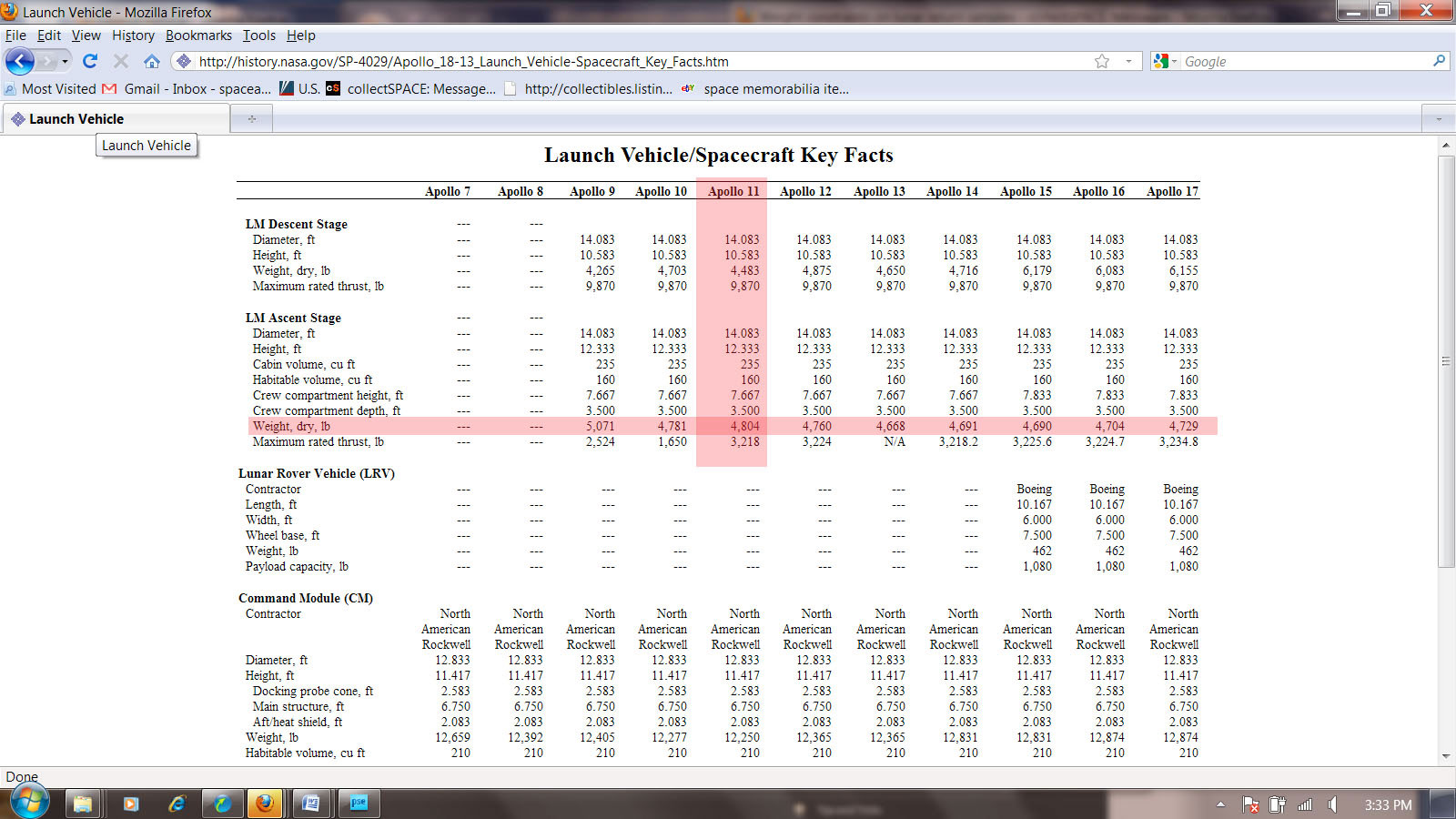
Task: Click Apollo 15 Boeing contractor cell
Action: pyautogui.click(x=1034, y=489)
